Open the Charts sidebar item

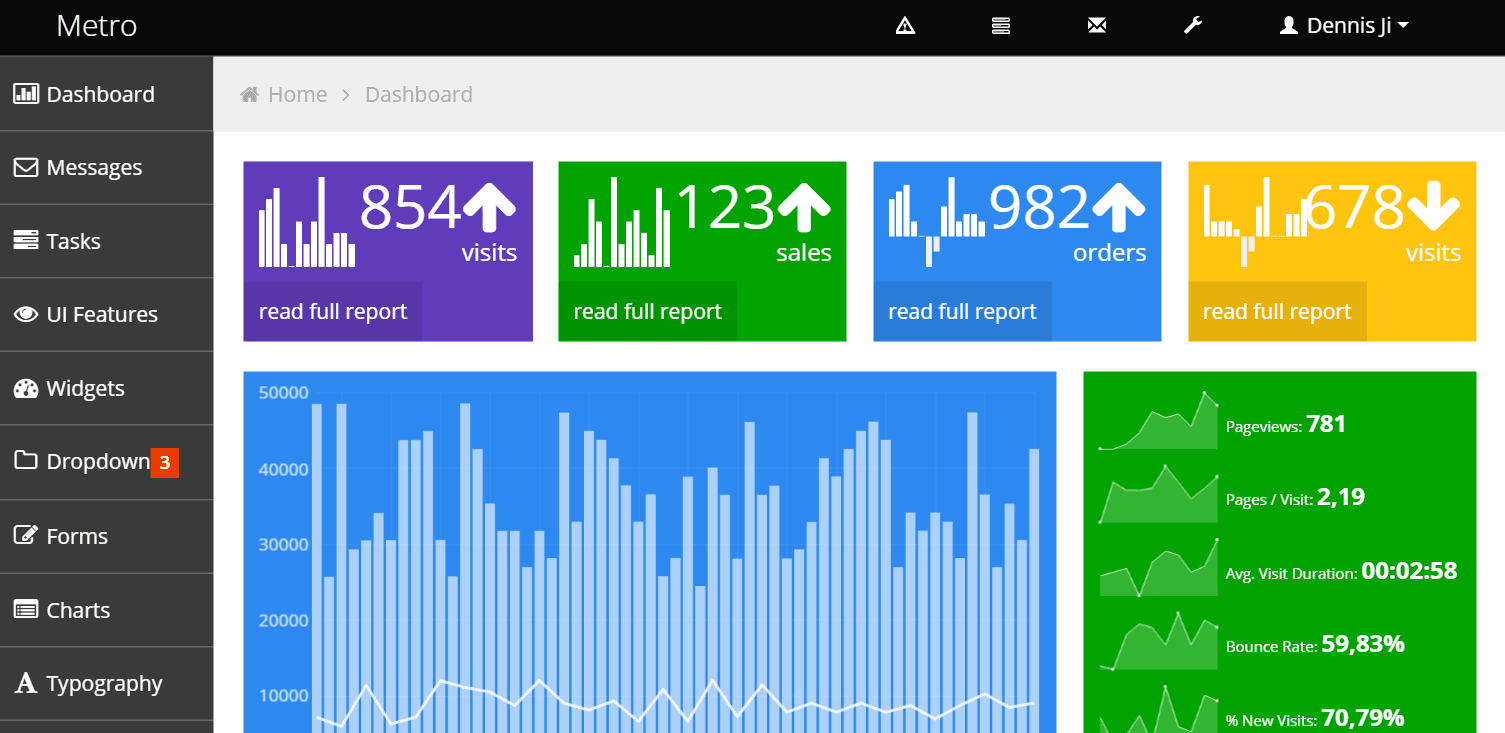(x=78, y=610)
